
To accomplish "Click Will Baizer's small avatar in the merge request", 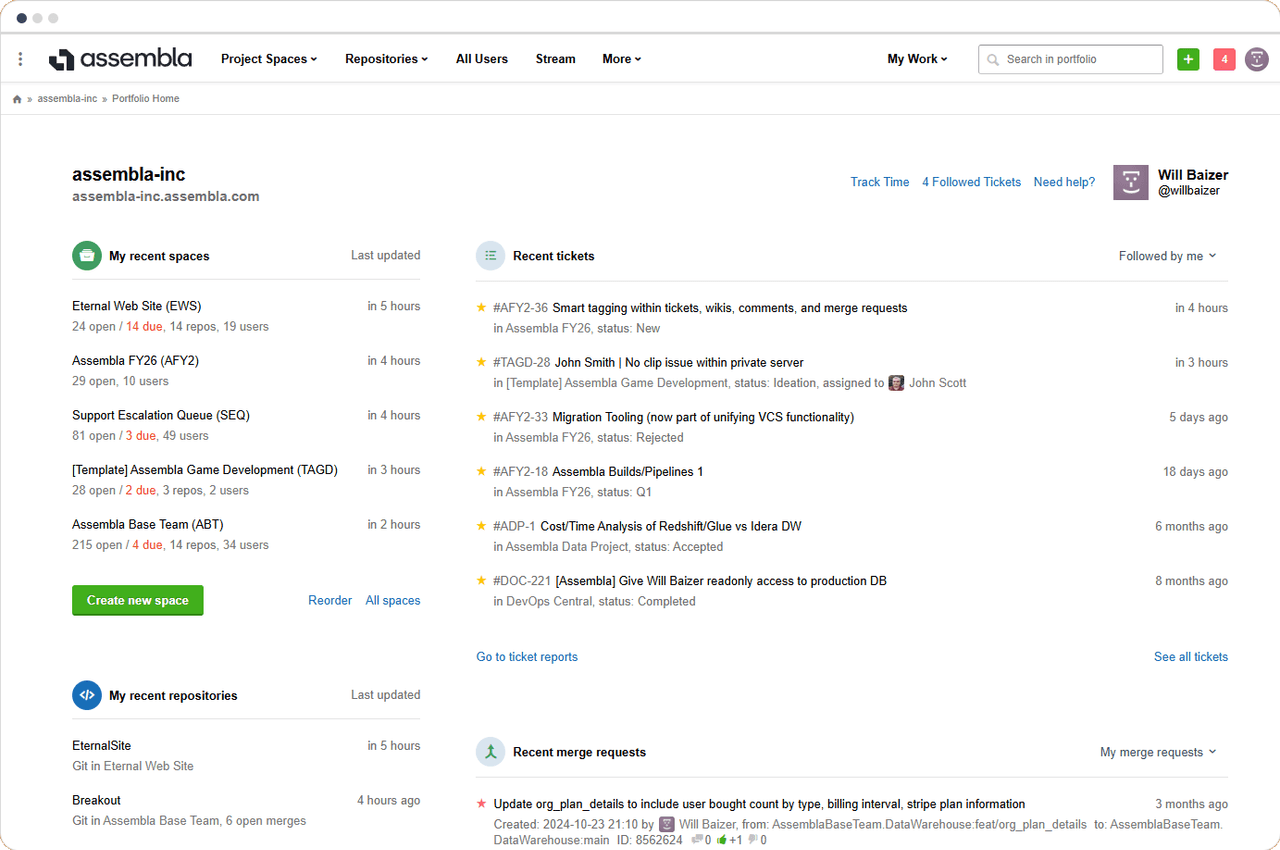I will pyautogui.click(x=666, y=825).
